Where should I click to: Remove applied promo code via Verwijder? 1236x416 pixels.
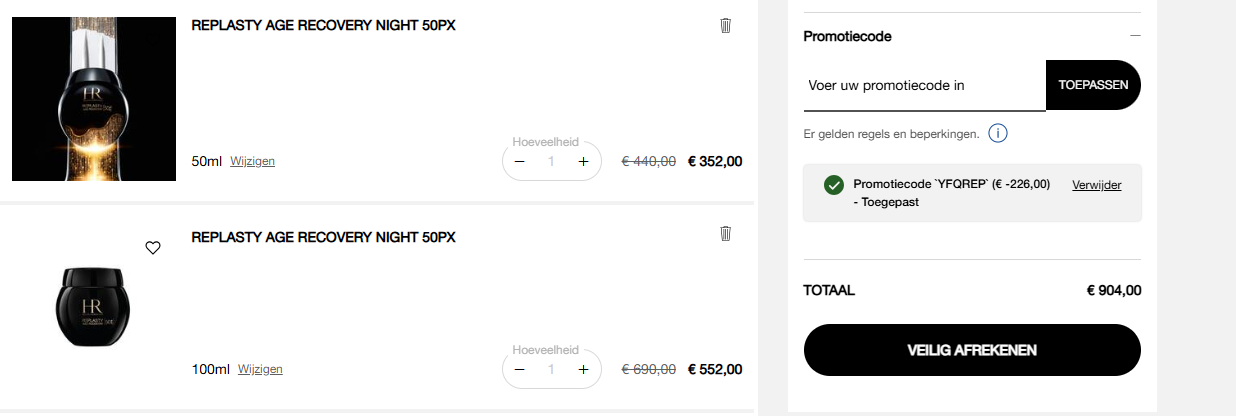pos(1096,185)
